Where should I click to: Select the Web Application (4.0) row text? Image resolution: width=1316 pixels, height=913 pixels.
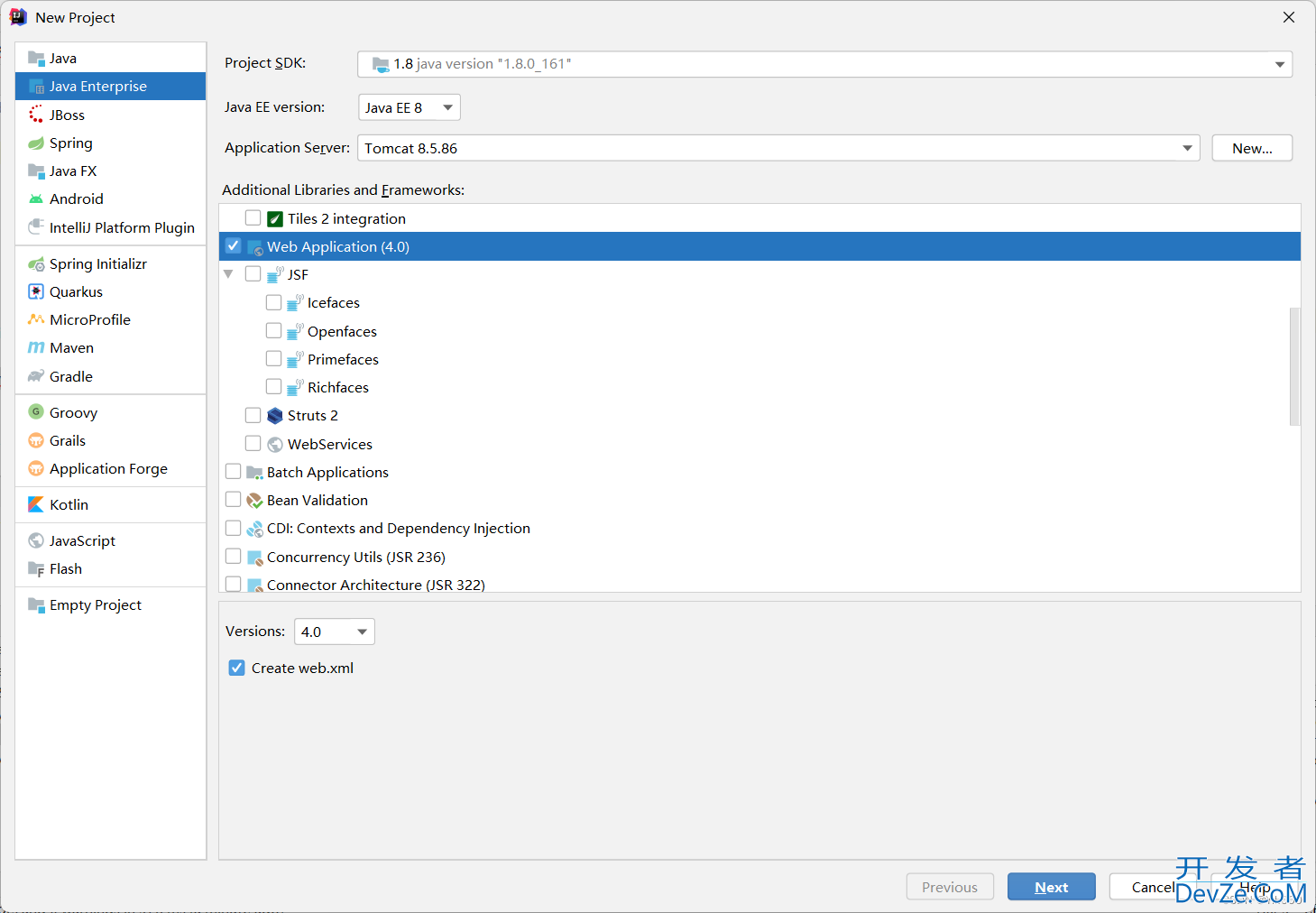click(338, 246)
